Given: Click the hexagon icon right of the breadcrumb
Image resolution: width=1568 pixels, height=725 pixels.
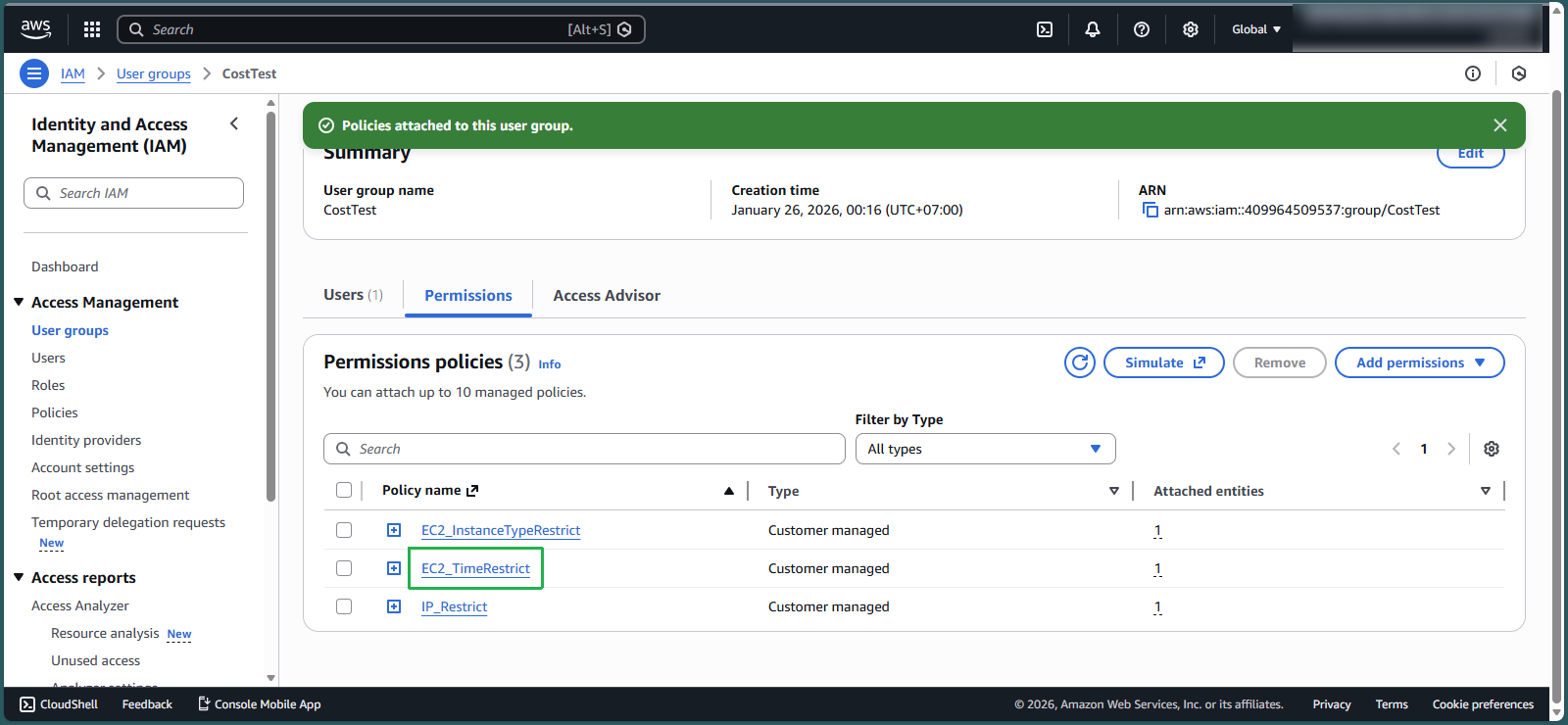Looking at the screenshot, I should click(1519, 73).
